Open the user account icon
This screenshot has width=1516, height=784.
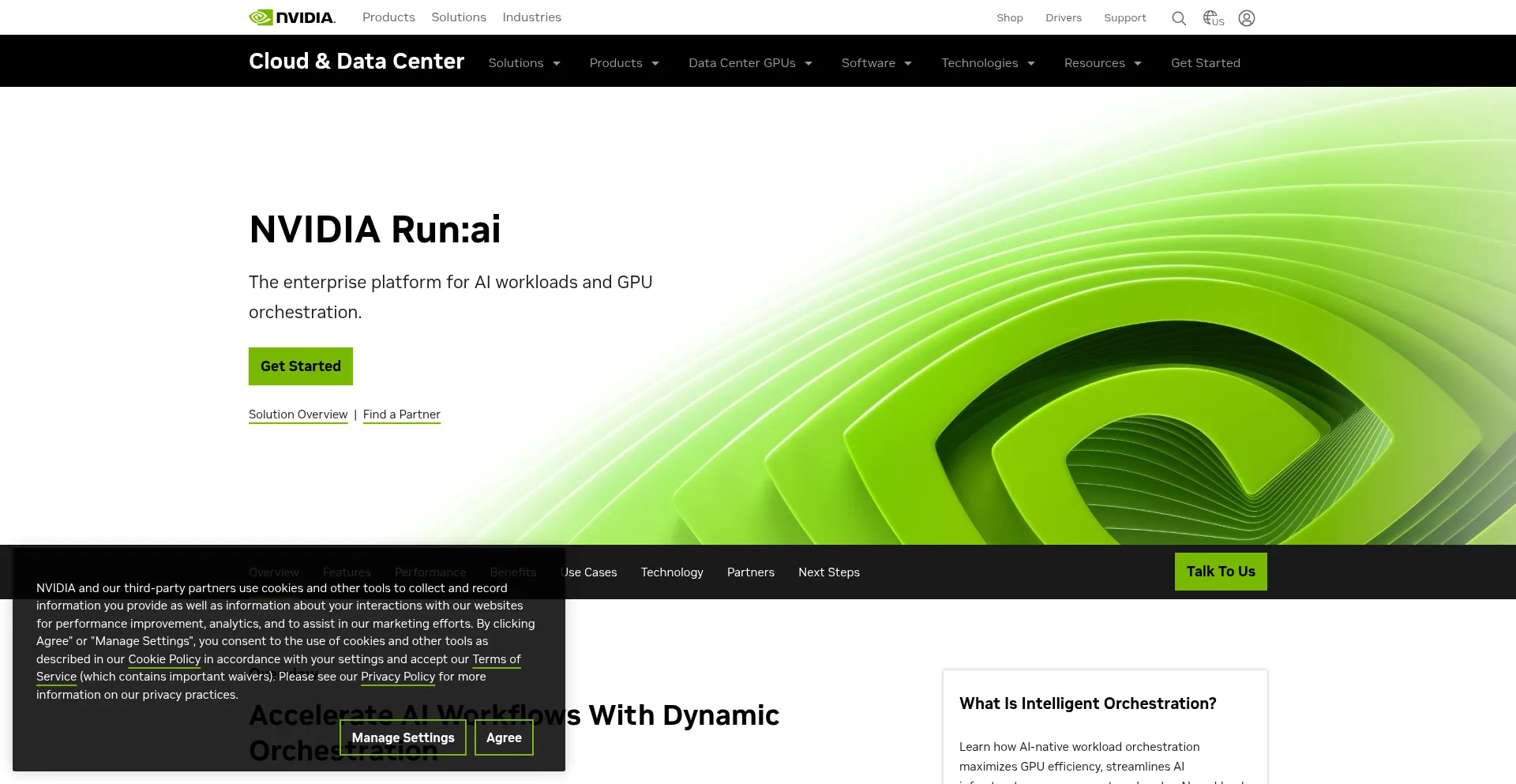1247,18
